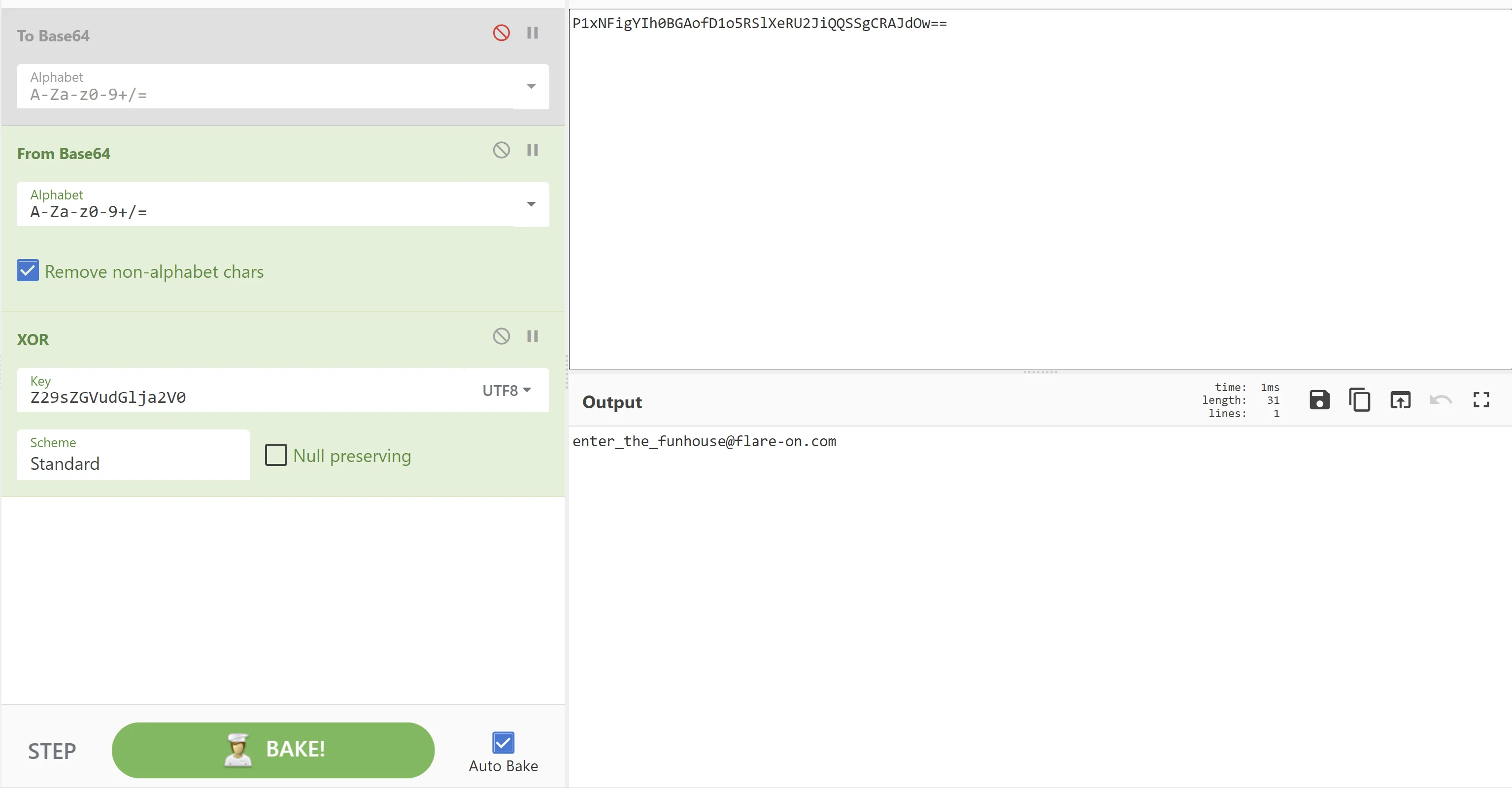The image size is (1512, 789).
Task: Toggle the Auto Bake checkbox
Action: coord(503,743)
